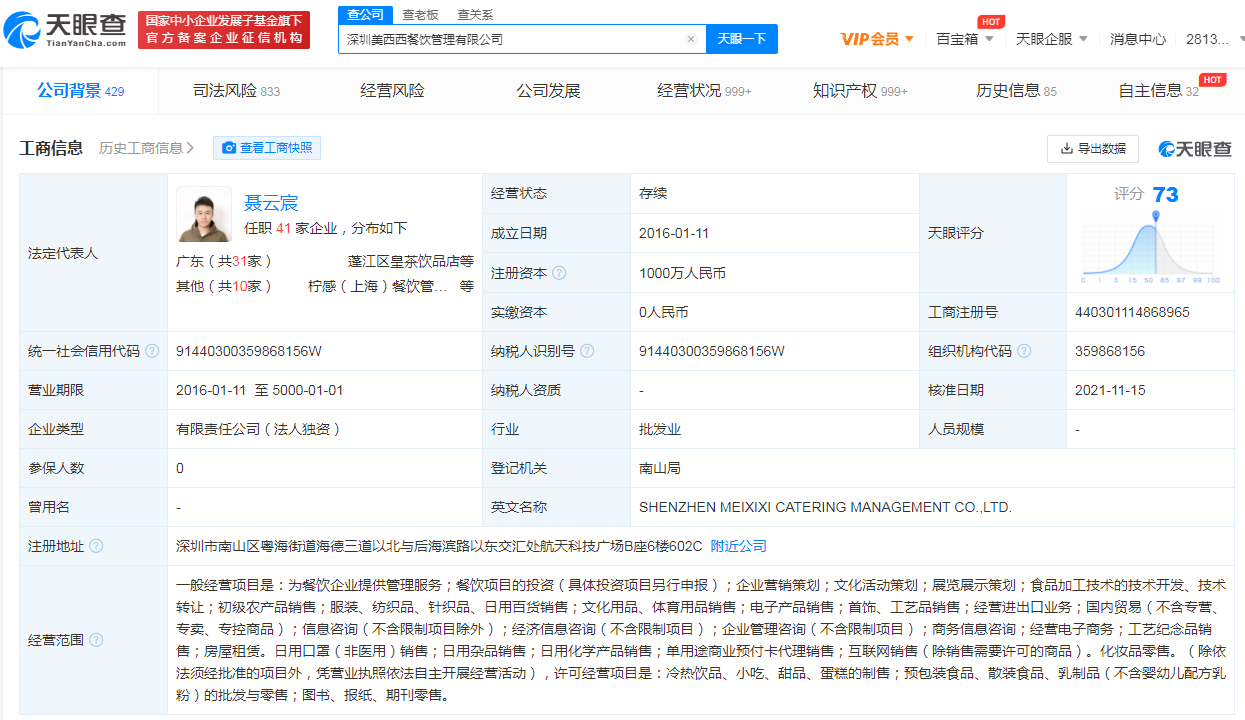Expand the VIP会员 dropdown

(873, 38)
